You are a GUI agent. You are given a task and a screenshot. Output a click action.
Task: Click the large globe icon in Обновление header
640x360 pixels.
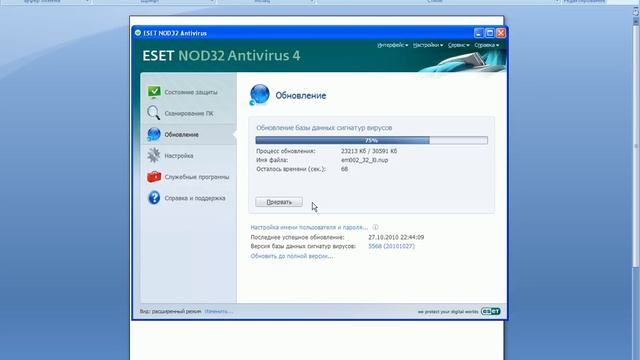click(x=259, y=95)
